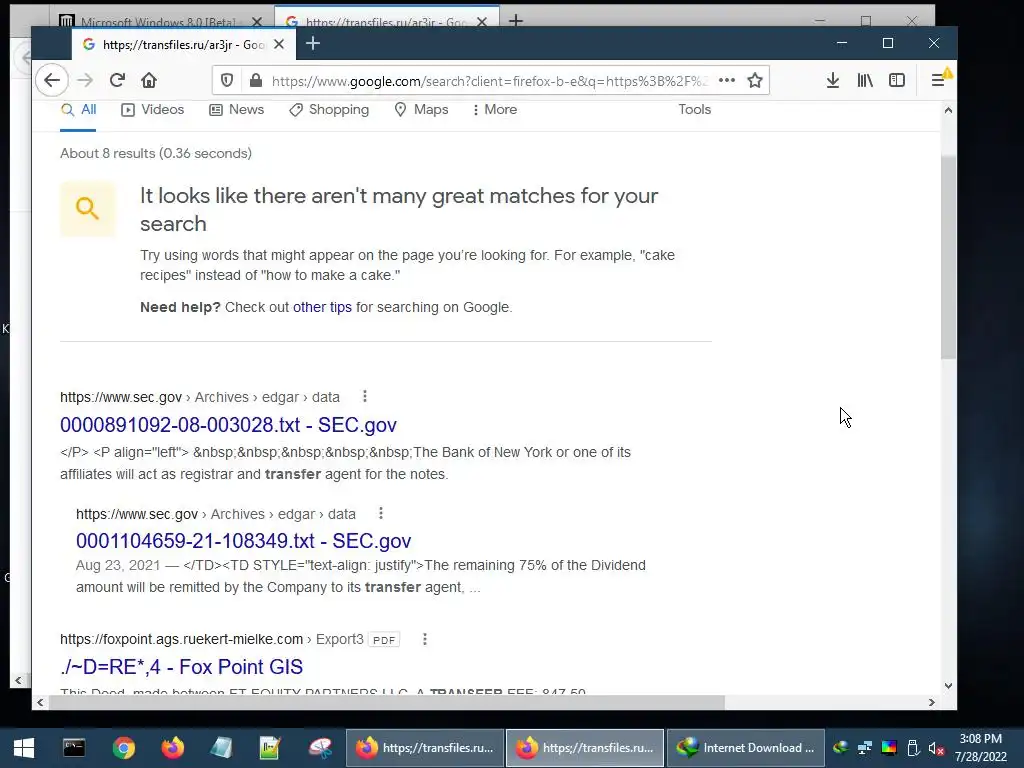Open the Library bookmarks history icon
The width and height of the screenshot is (1024, 768).
(x=865, y=80)
